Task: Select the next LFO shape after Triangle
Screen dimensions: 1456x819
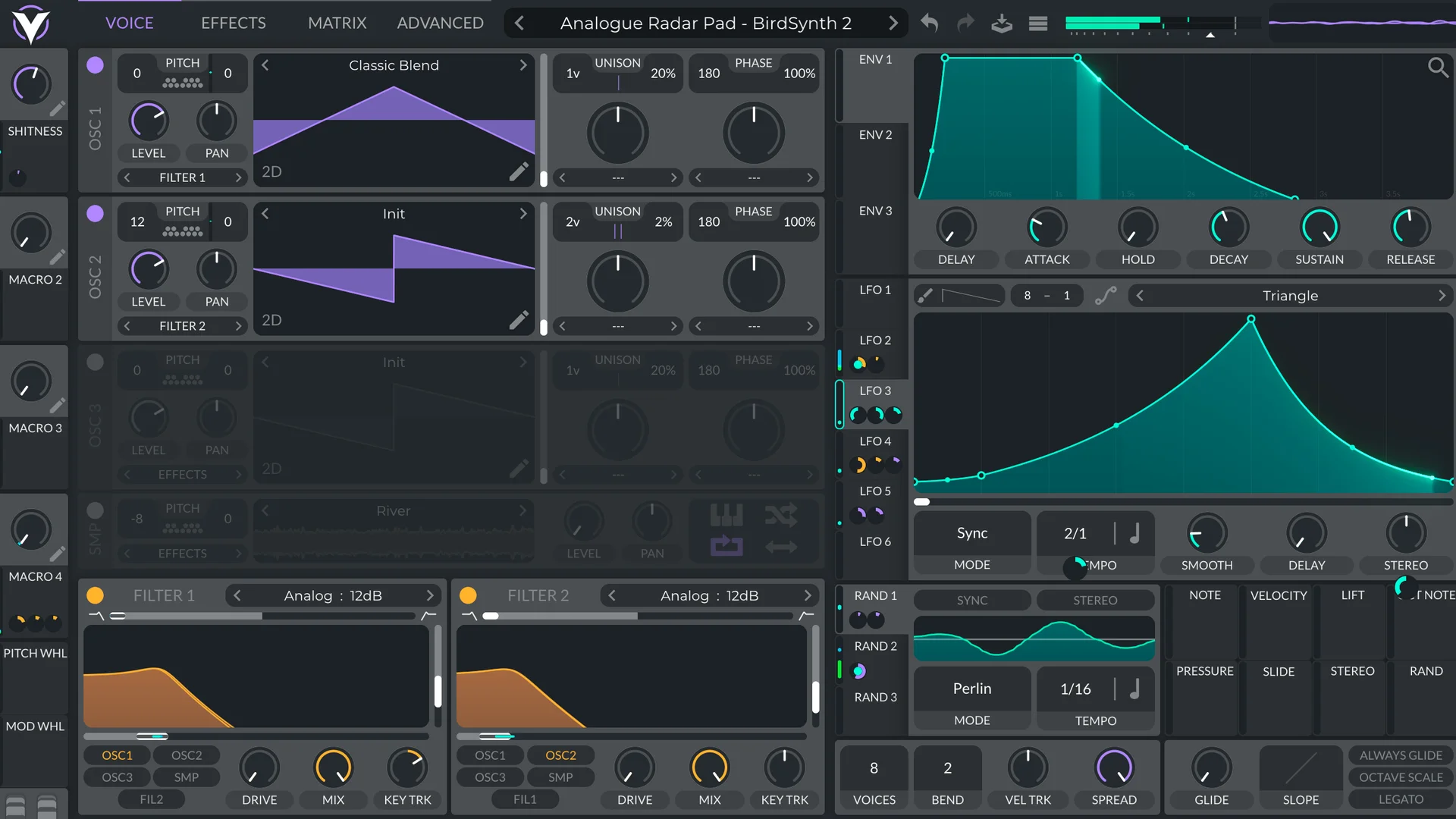Action: point(1442,295)
